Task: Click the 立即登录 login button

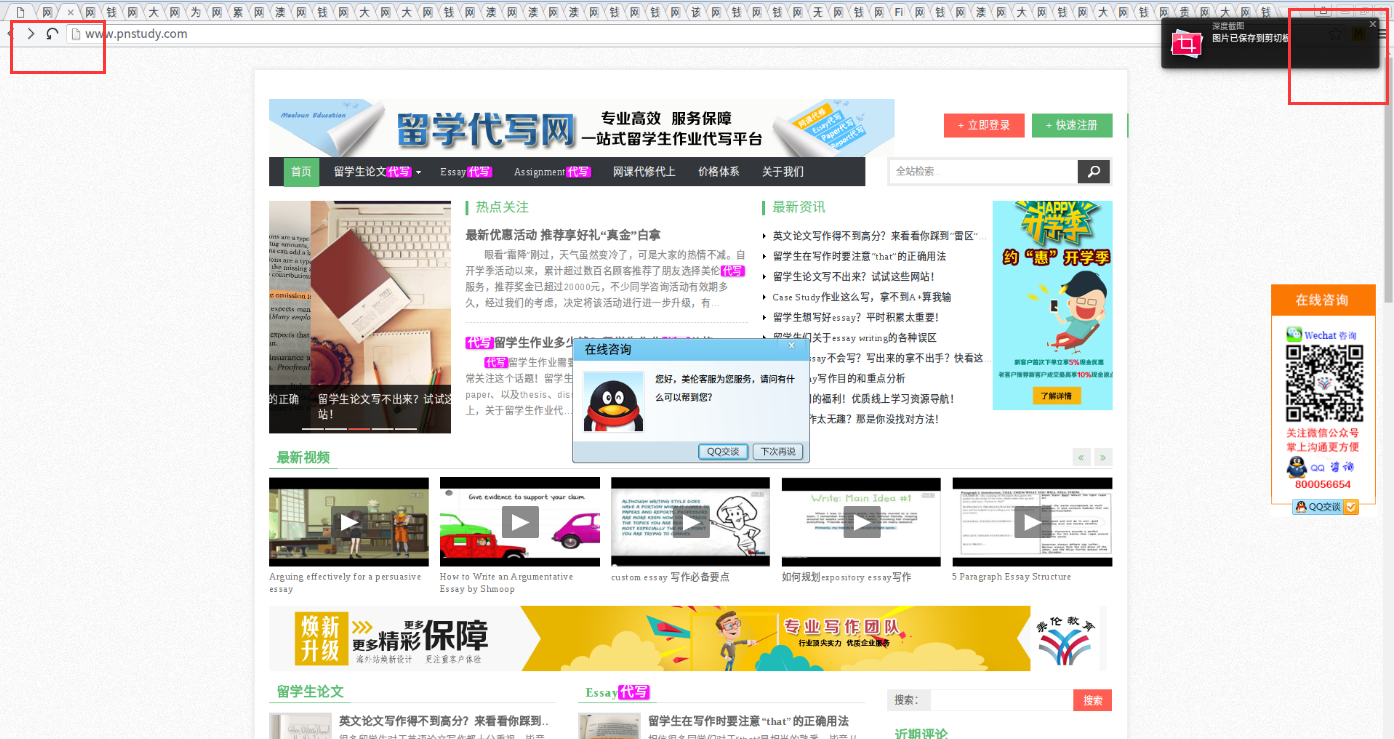Action: click(984, 125)
